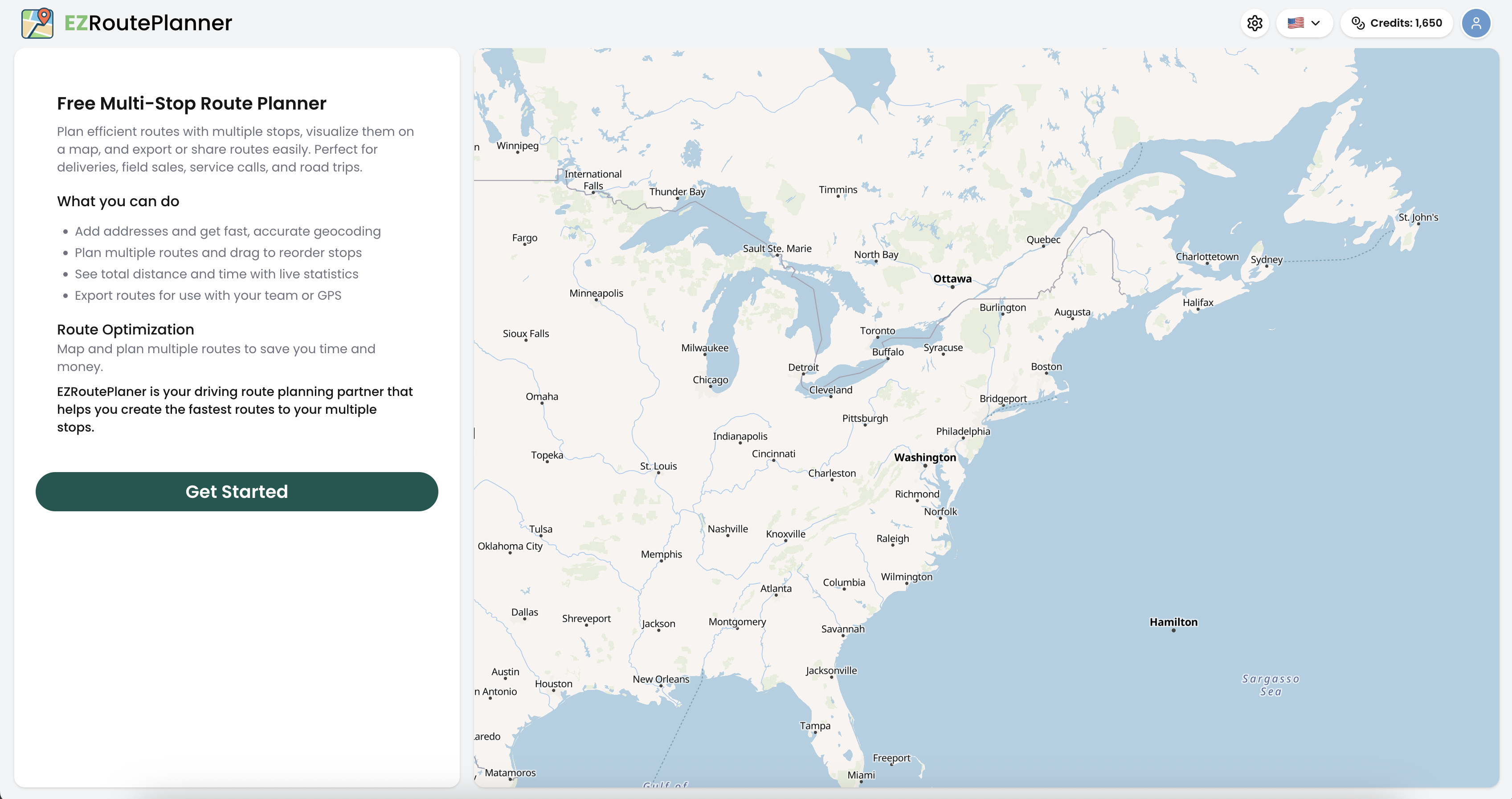Click the EZRoutePlanner map-pin logo
Image resolution: width=1512 pixels, height=799 pixels.
click(37, 23)
